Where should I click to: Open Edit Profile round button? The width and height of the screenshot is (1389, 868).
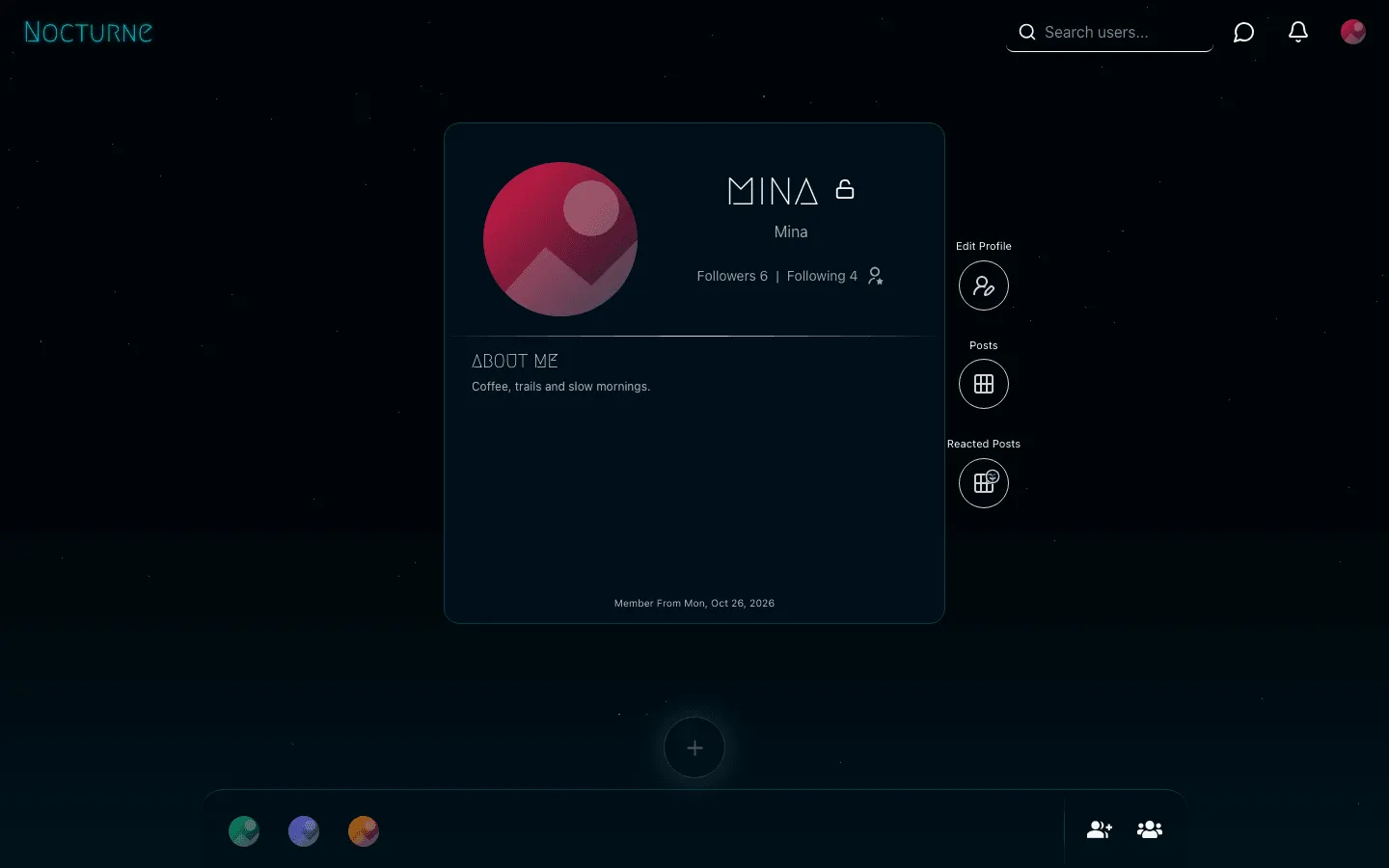[984, 285]
